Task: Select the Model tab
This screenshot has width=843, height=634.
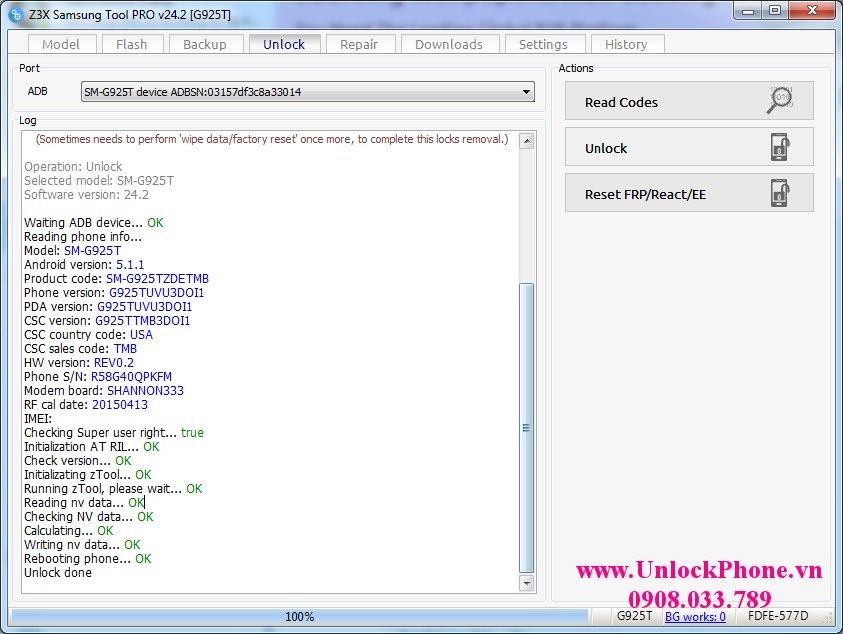Action: tap(61, 43)
